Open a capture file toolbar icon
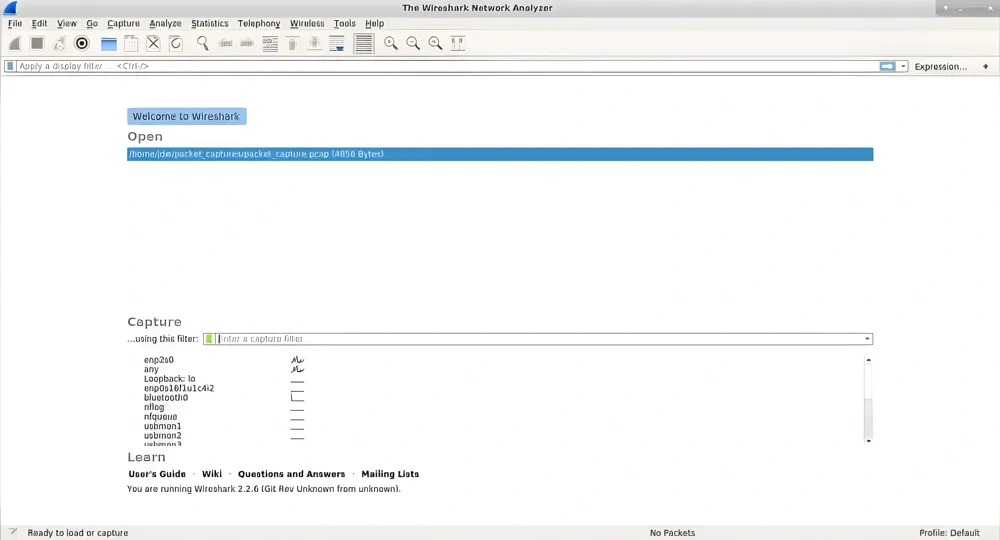The width and height of the screenshot is (1000, 540). 109,43
